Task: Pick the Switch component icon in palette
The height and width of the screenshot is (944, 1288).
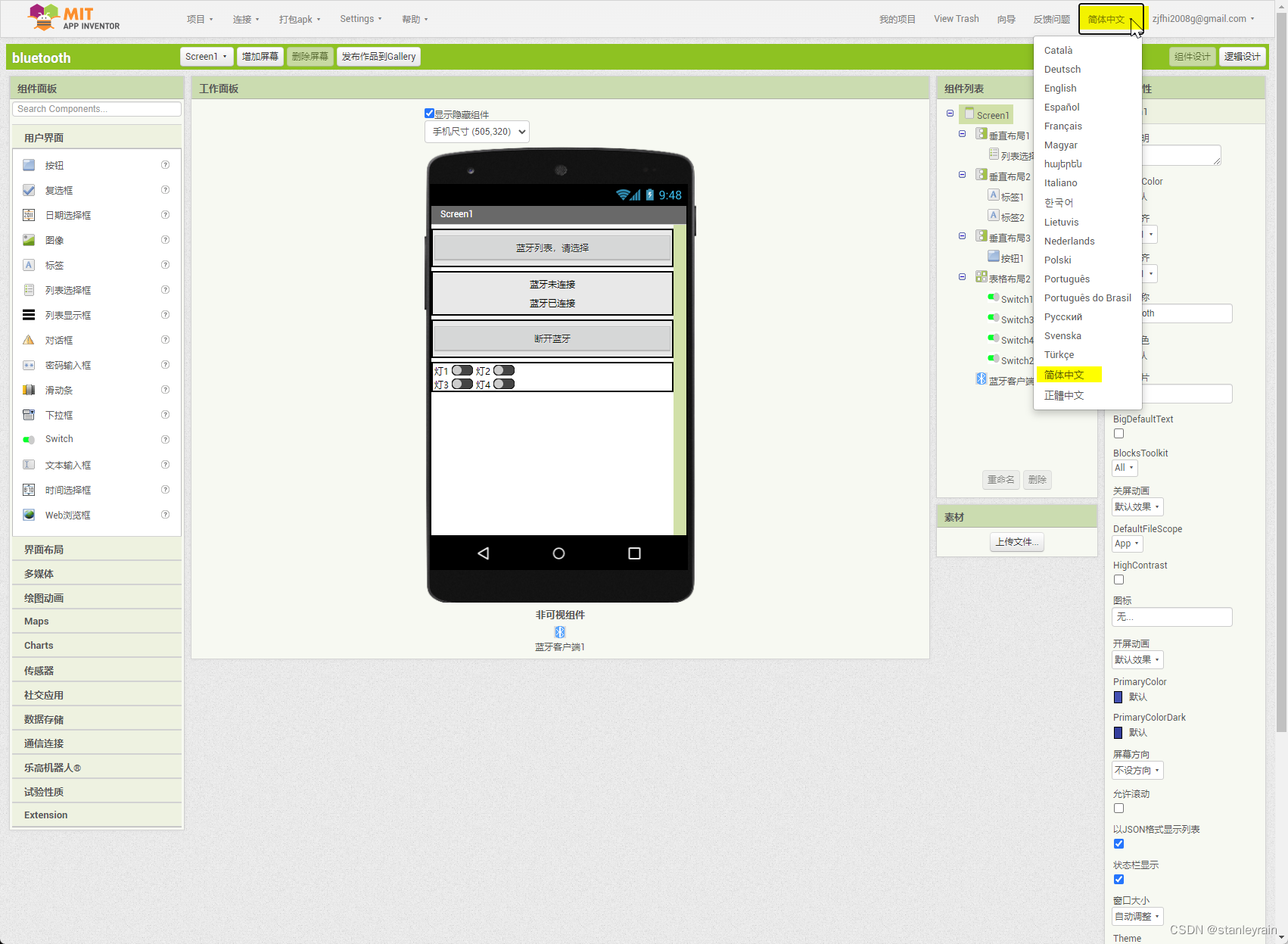Action: click(29, 440)
